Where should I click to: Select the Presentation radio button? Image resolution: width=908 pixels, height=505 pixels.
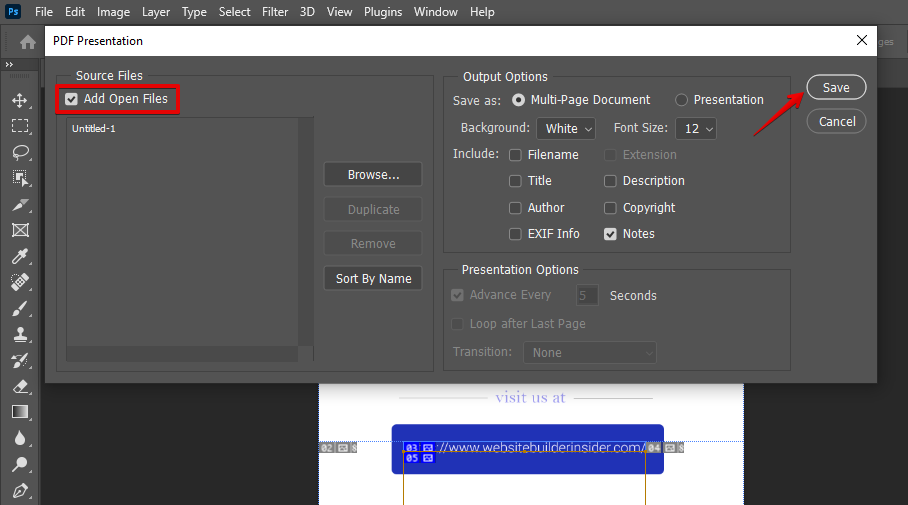[681, 100]
